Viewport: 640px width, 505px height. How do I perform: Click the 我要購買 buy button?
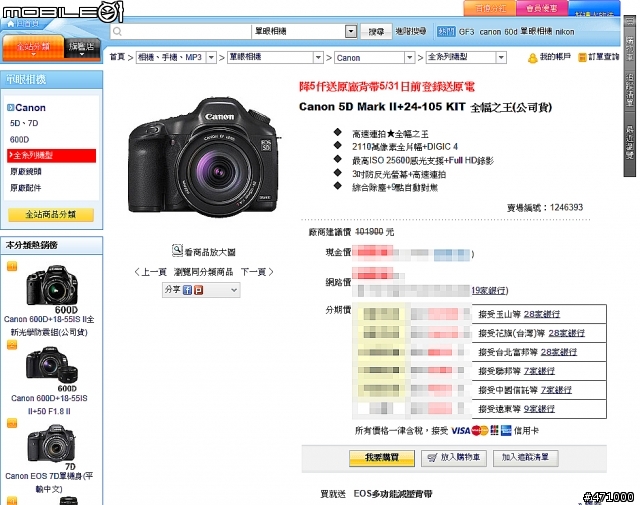point(382,458)
